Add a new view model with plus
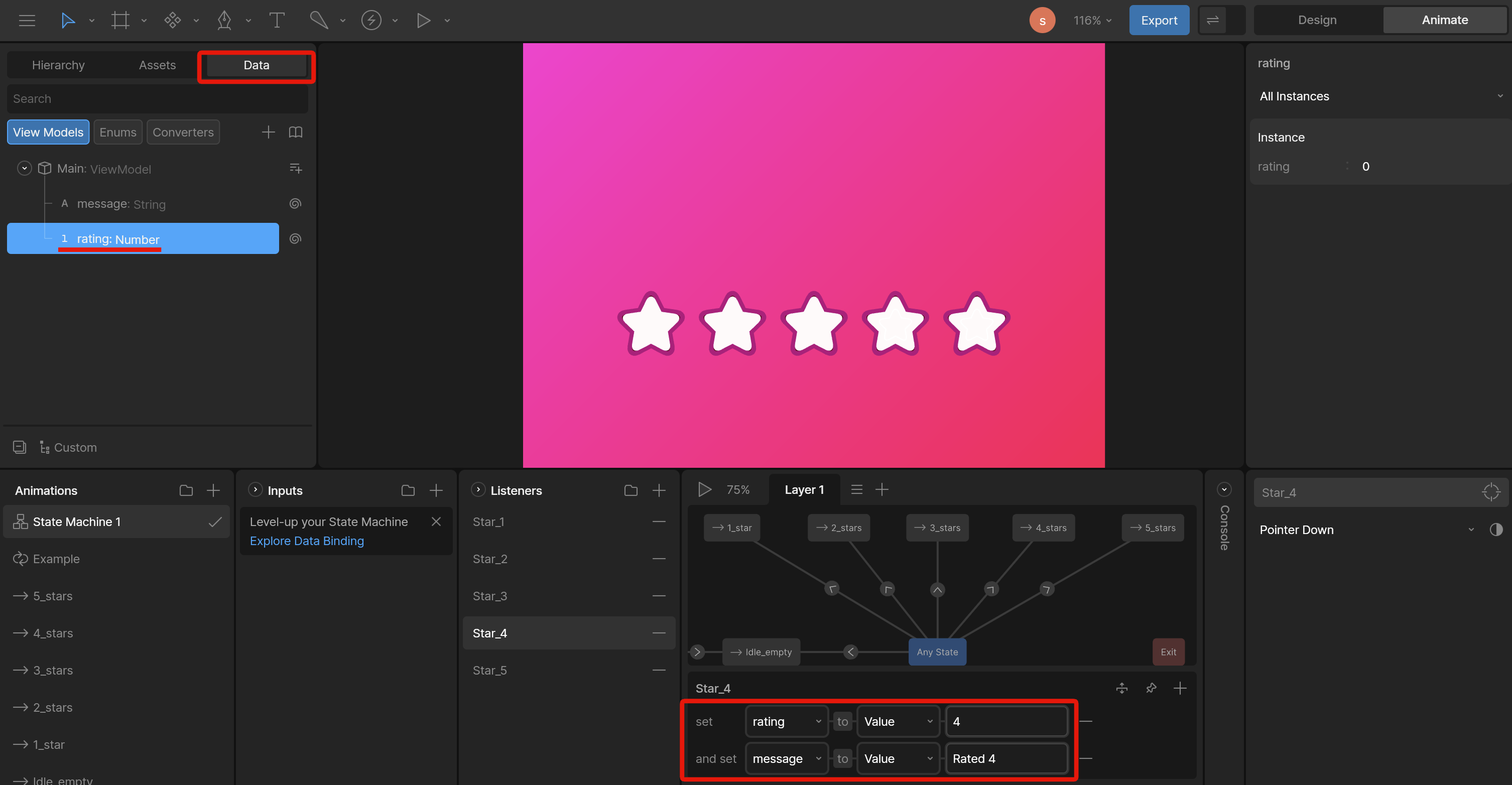This screenshot has width=1512, height=785. (x=268, y=132)
